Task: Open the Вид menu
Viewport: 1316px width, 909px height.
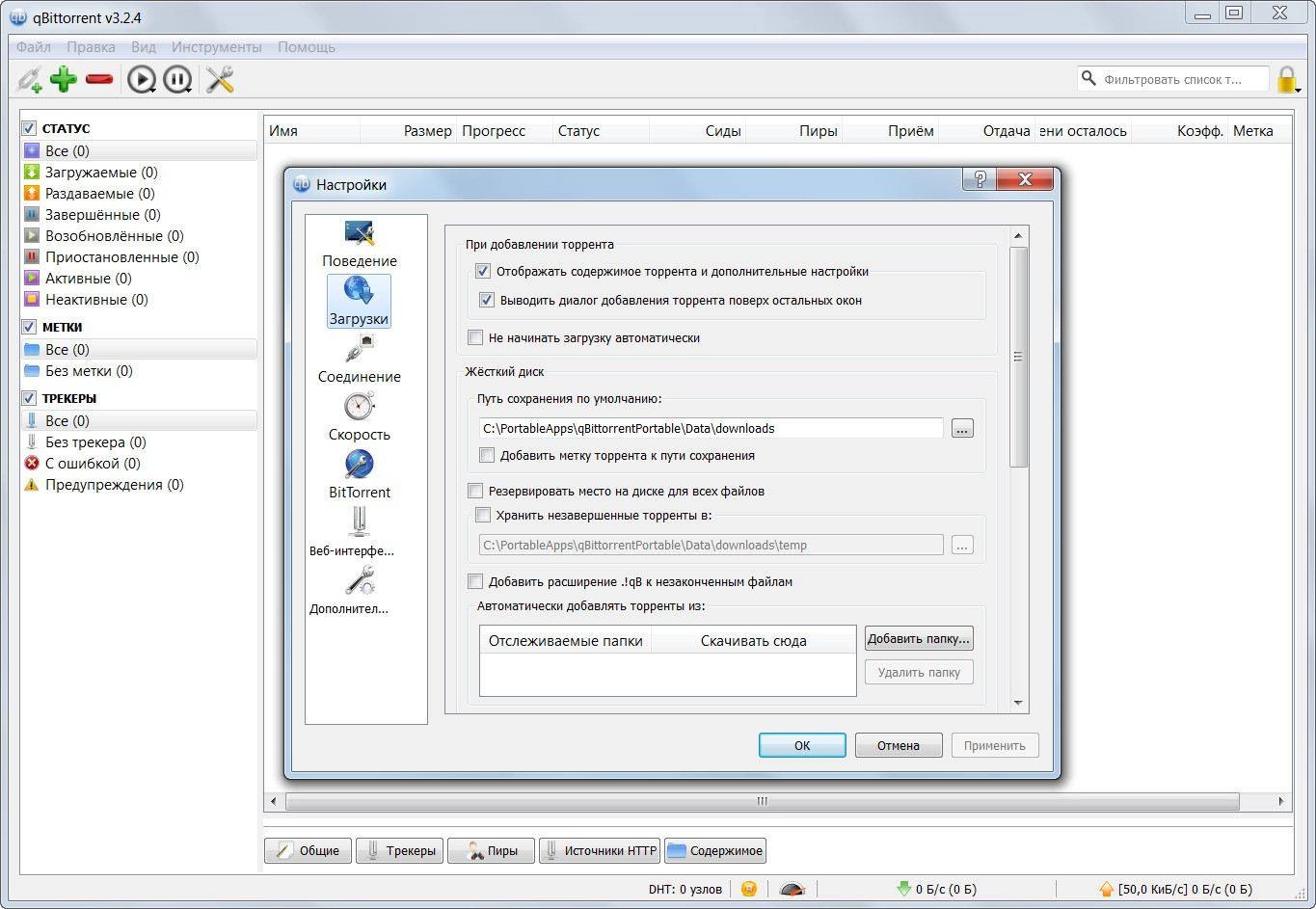Action: tap(144, 47)
